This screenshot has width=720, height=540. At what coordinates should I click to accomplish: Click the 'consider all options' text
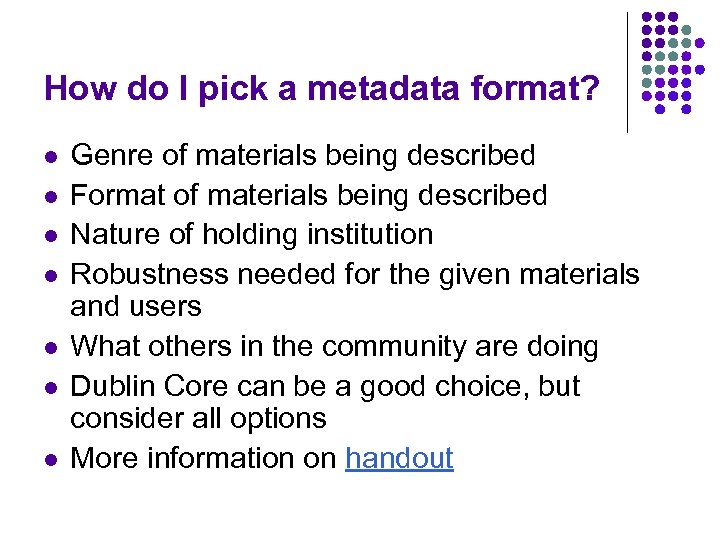(199, 419)
